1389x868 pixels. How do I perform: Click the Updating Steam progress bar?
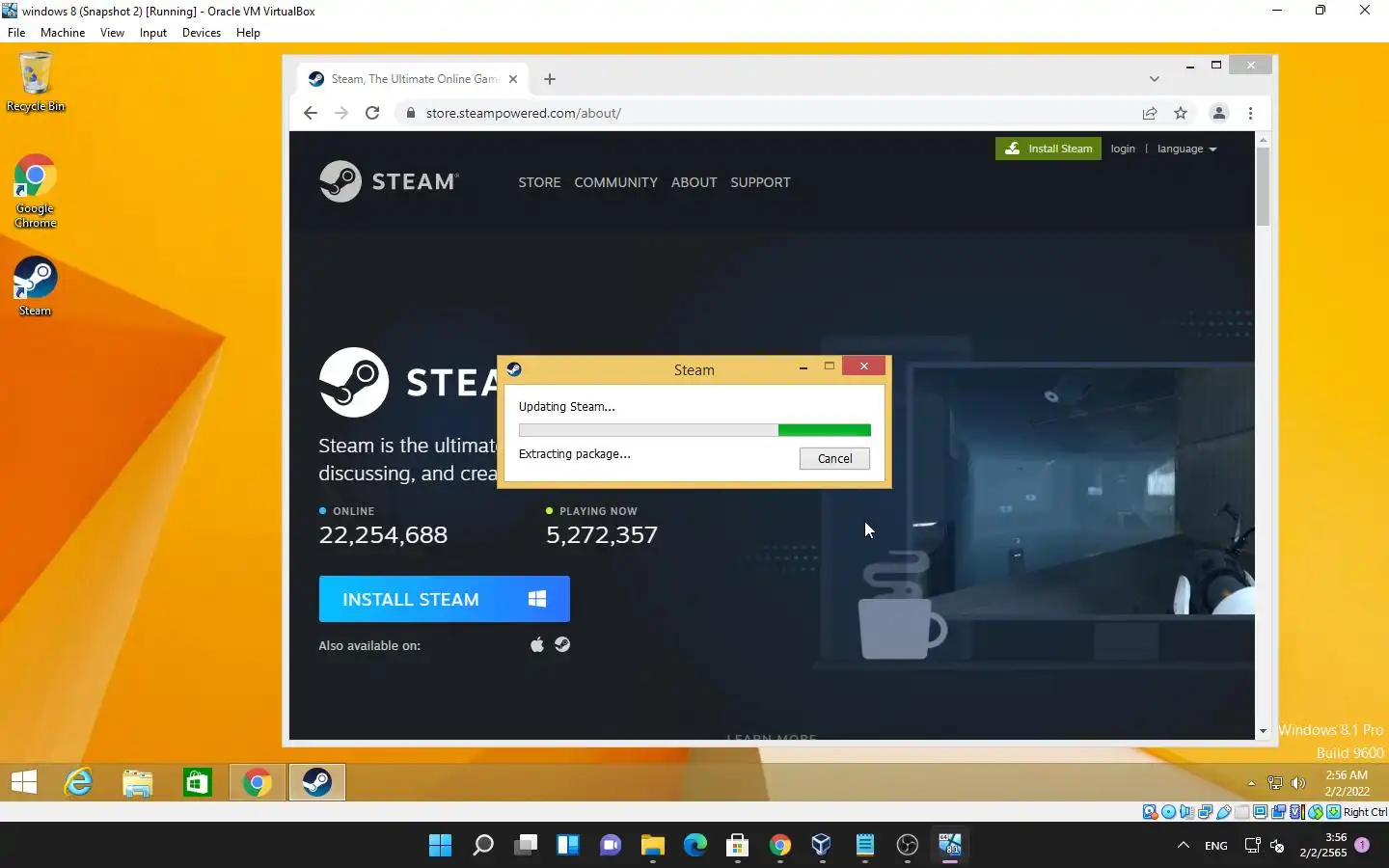coord(694,430)
